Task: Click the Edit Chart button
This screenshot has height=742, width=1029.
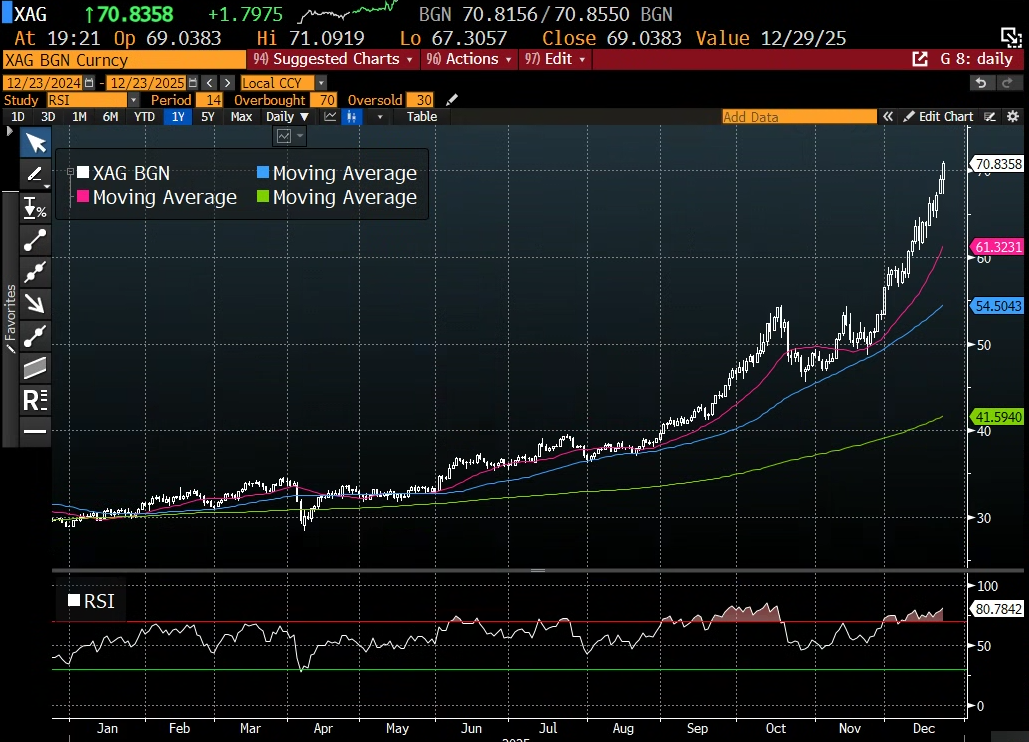Action: [x=938, y=117]
